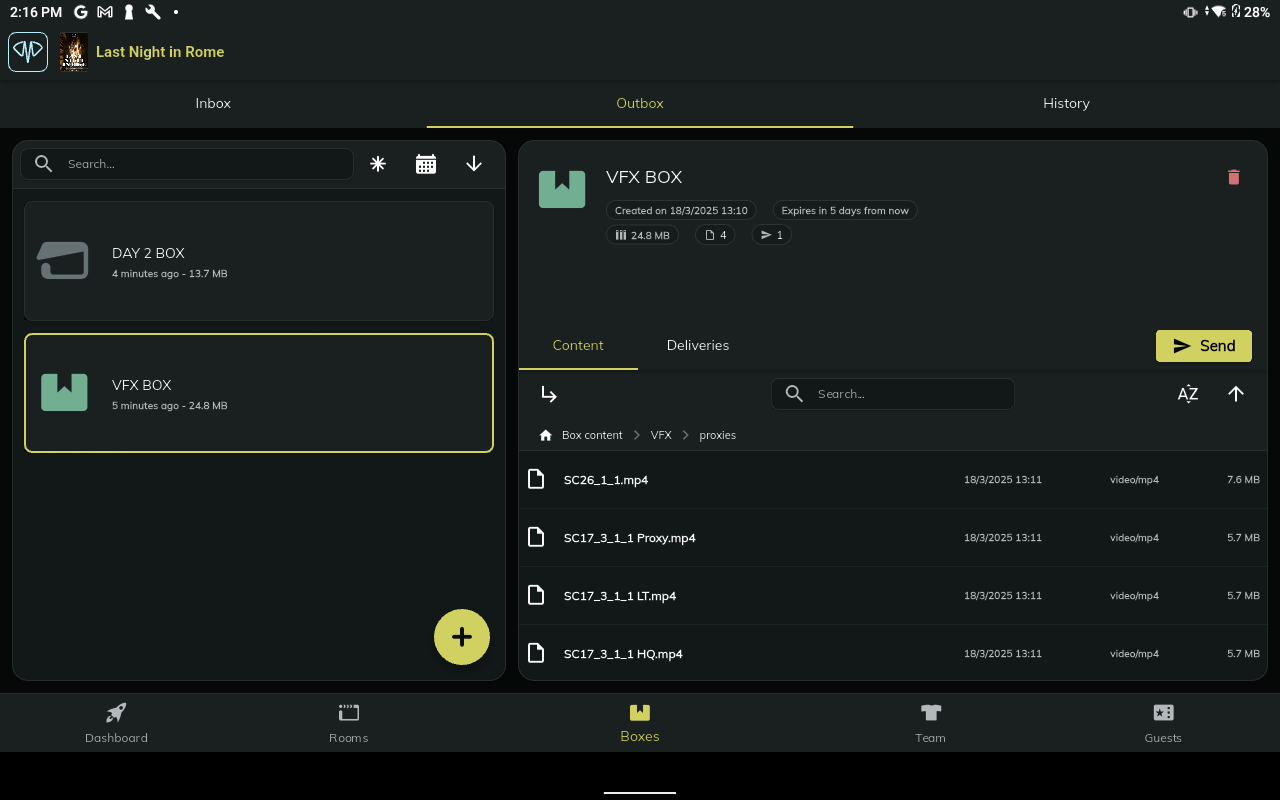Select the DAY 2 BOX item

tap(259, 261)
